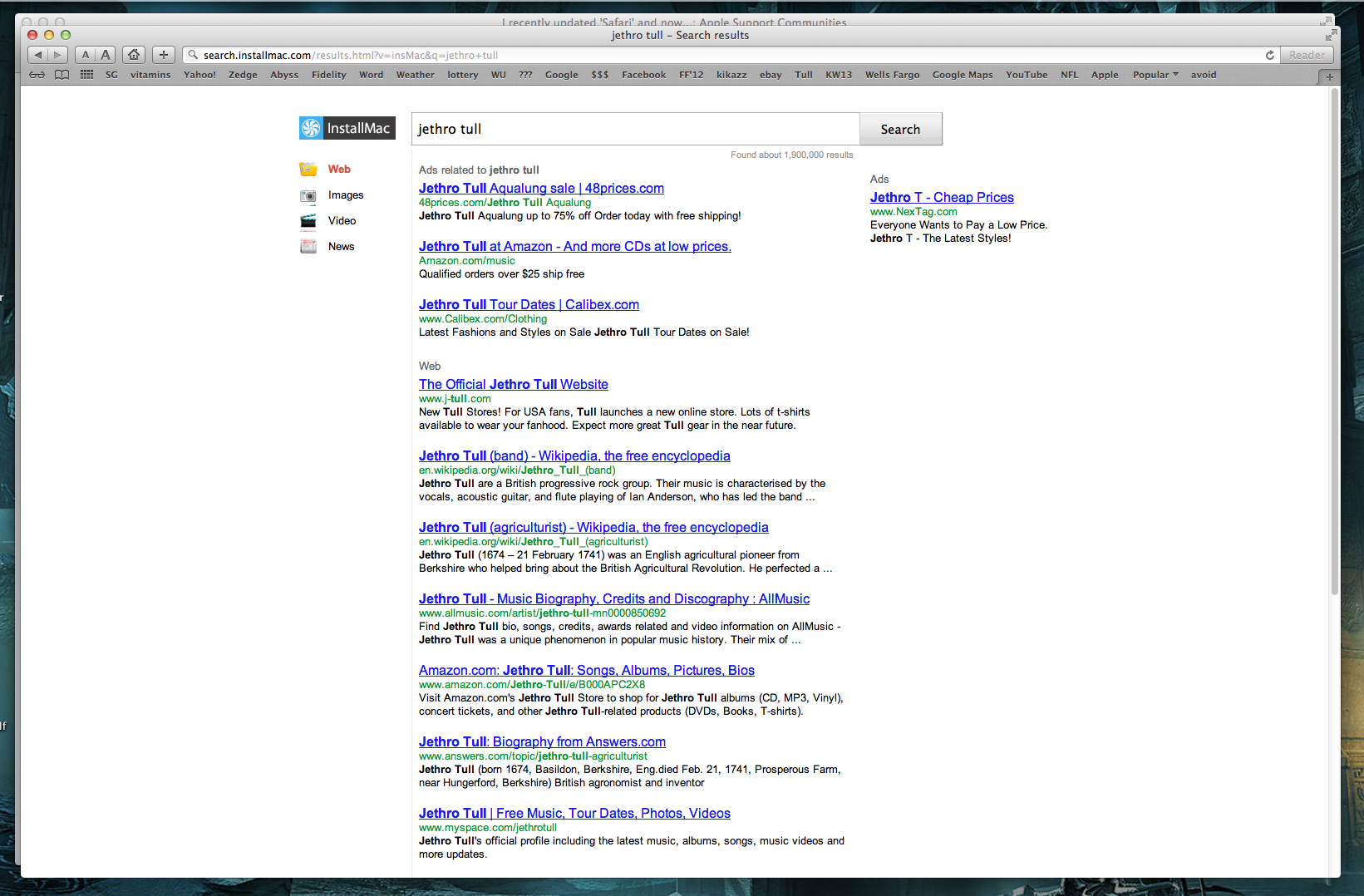This screenshot has height=896, width=1364.
Task: Open the AllMusic Jethro Tull biography link
Action: [x=614, y=599]
